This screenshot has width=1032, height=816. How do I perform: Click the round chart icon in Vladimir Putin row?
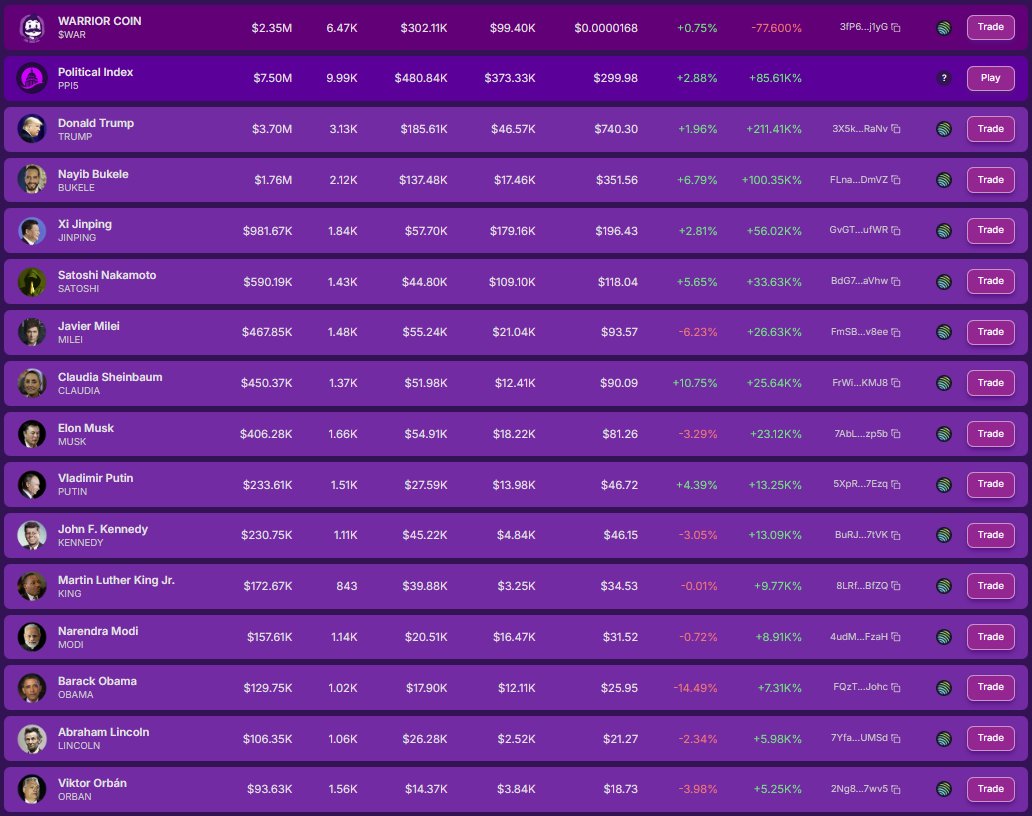coord(944,484)
